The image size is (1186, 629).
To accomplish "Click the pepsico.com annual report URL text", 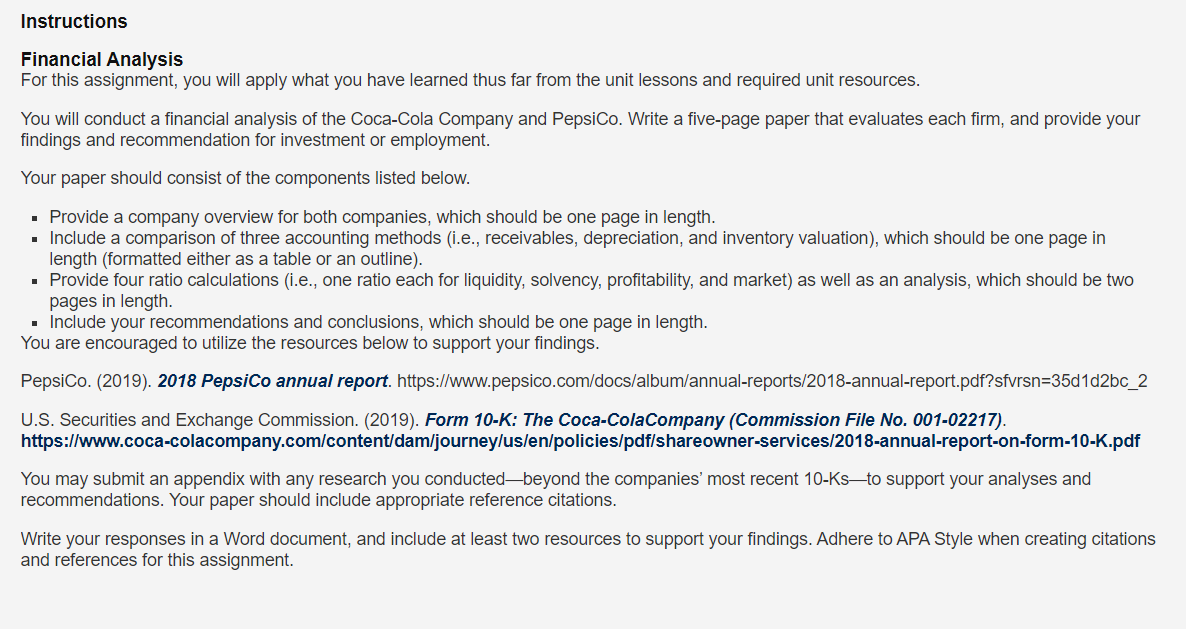I will click(772, 381).
